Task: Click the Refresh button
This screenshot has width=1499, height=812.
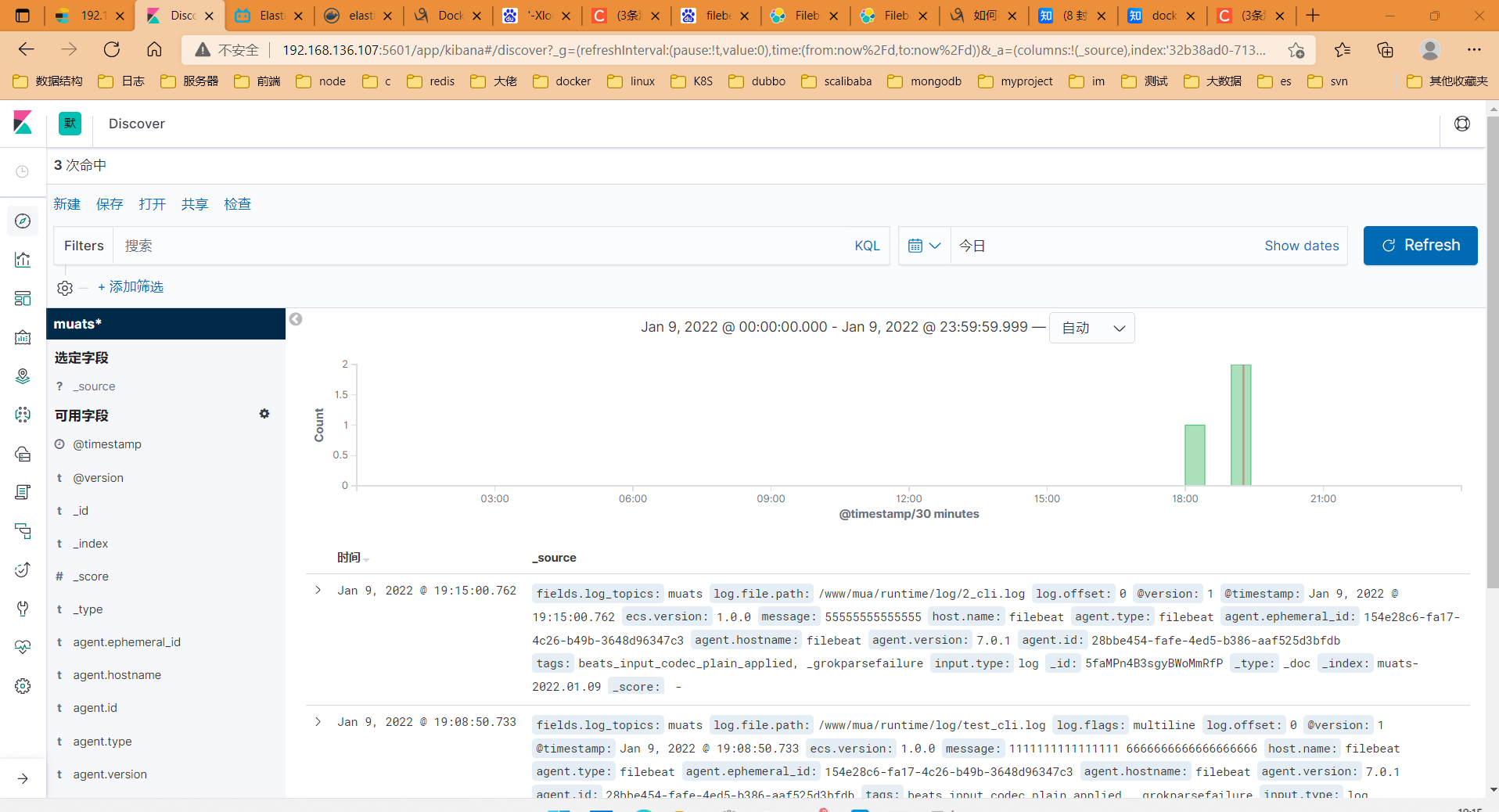Action: coord(1421,246)
